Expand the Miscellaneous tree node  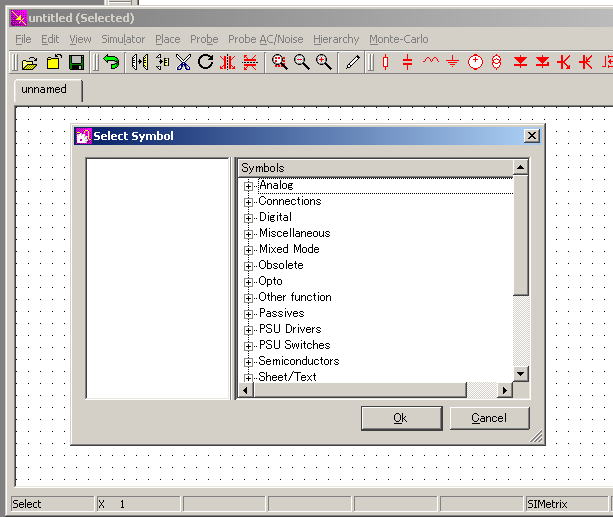248,234
